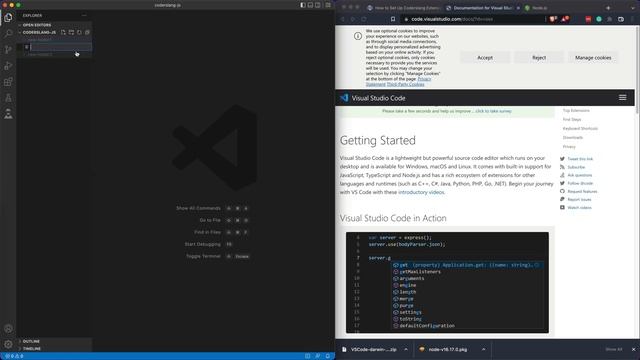Click the bookmark icon beside address bar
This screenshot has width=640, height=360.
[x=393, y=19]
